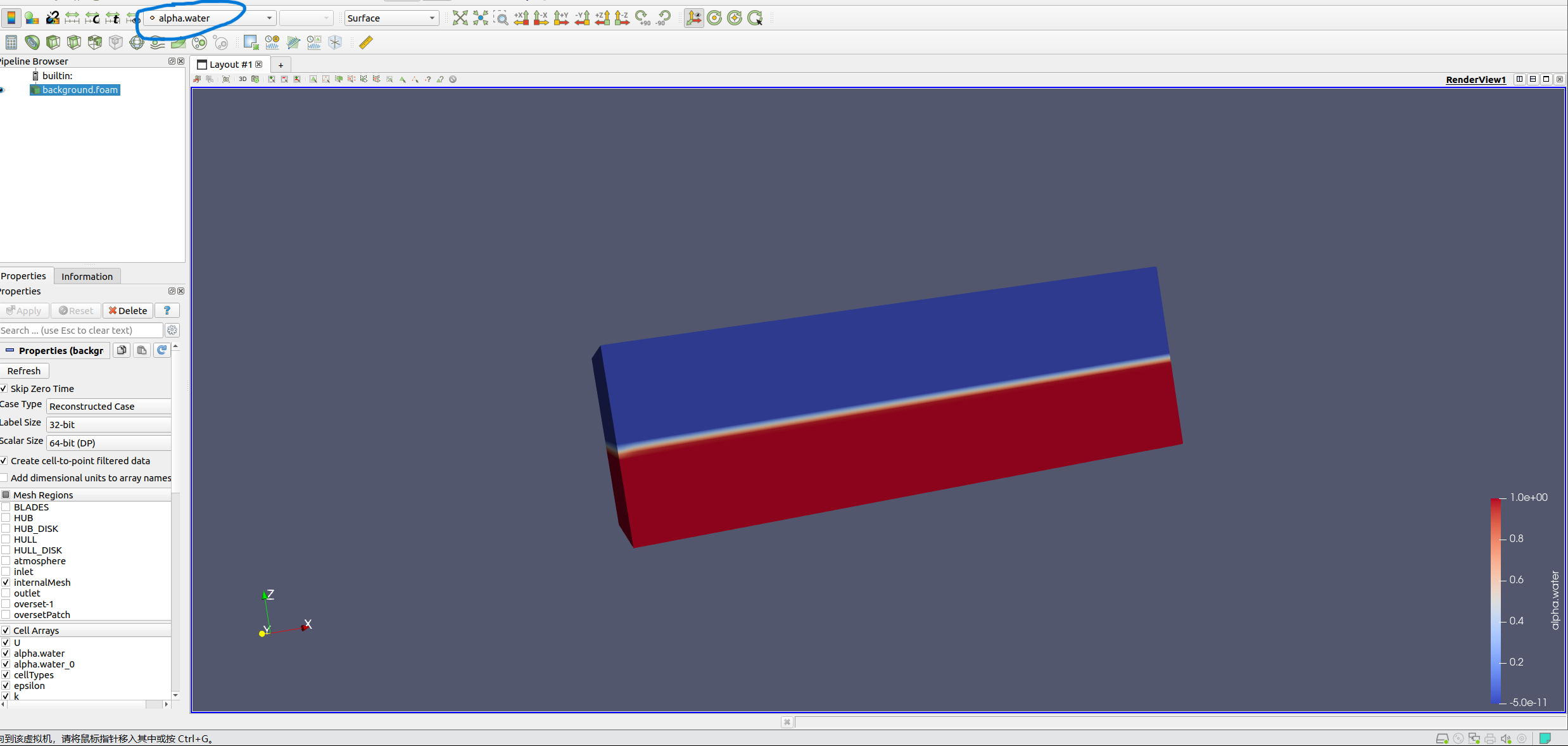1568x746 pixels.
Task: Click the Slice filter icon
Action: (74, 42)
